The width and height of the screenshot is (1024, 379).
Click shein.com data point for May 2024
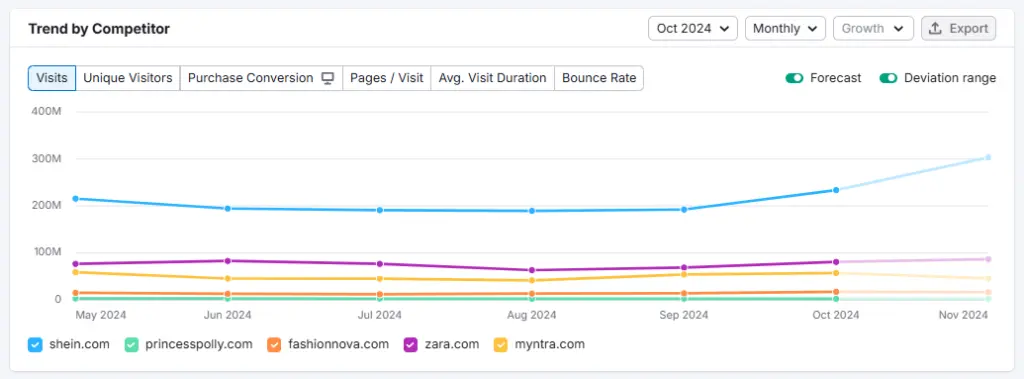(x=76, y=199)
